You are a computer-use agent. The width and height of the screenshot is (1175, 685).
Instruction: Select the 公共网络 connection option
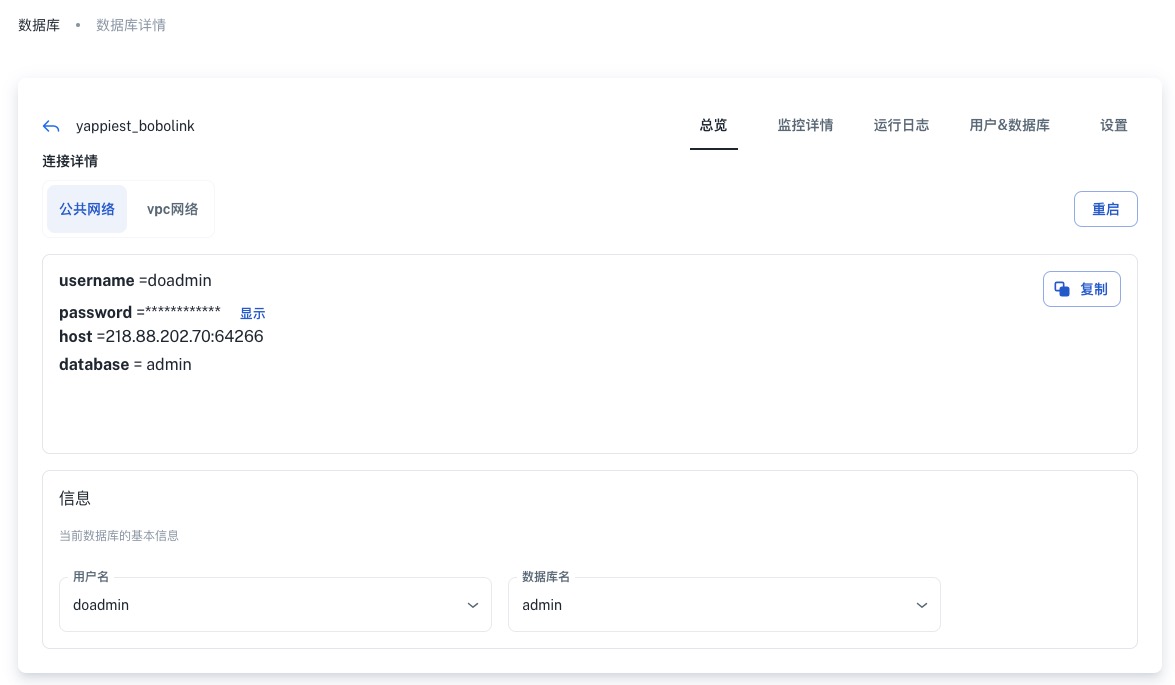click(87, 209)
